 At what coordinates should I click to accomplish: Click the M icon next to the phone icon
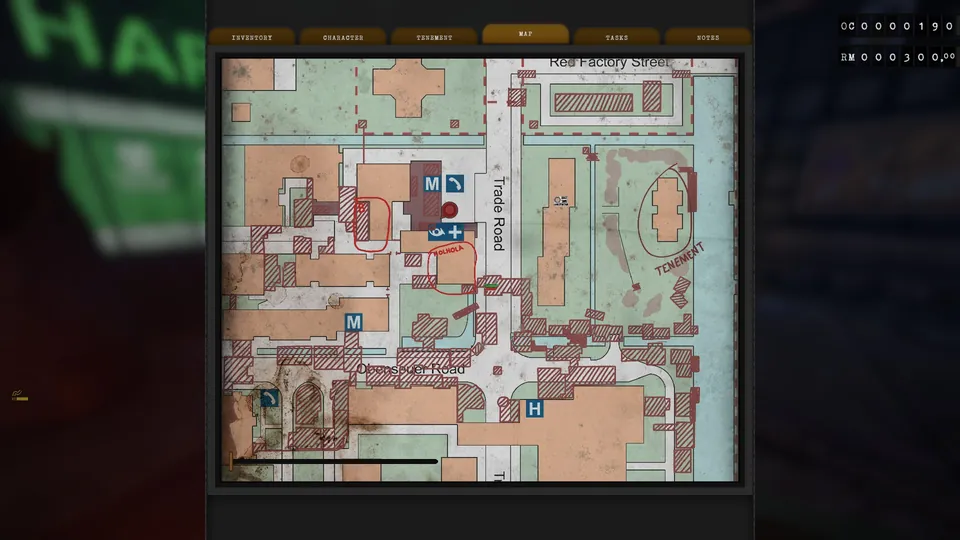tap(432, 183)
